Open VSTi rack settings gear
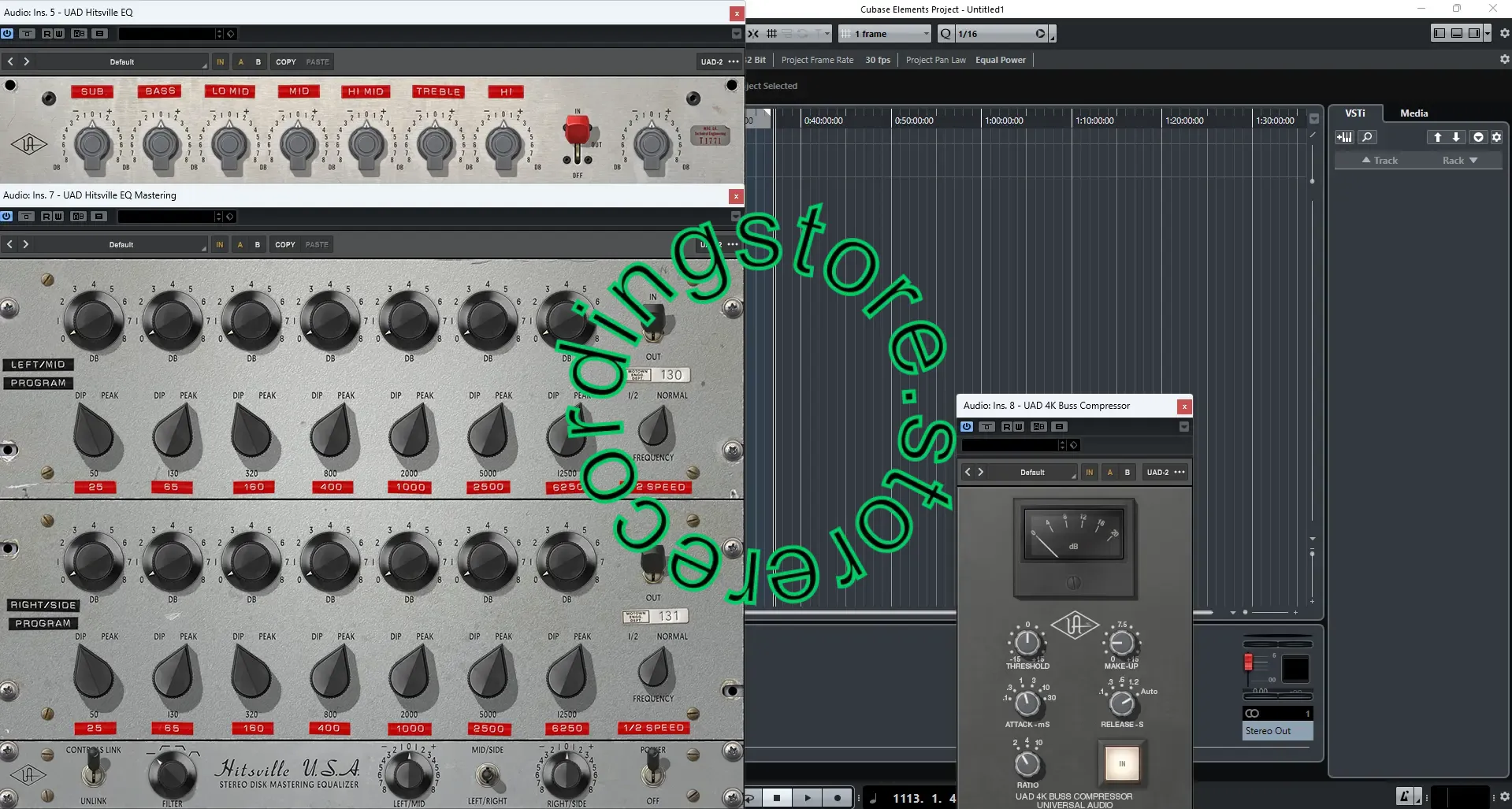Image resolution: width=1512 pixels, height=809 pixels. tap(1496, 137)
